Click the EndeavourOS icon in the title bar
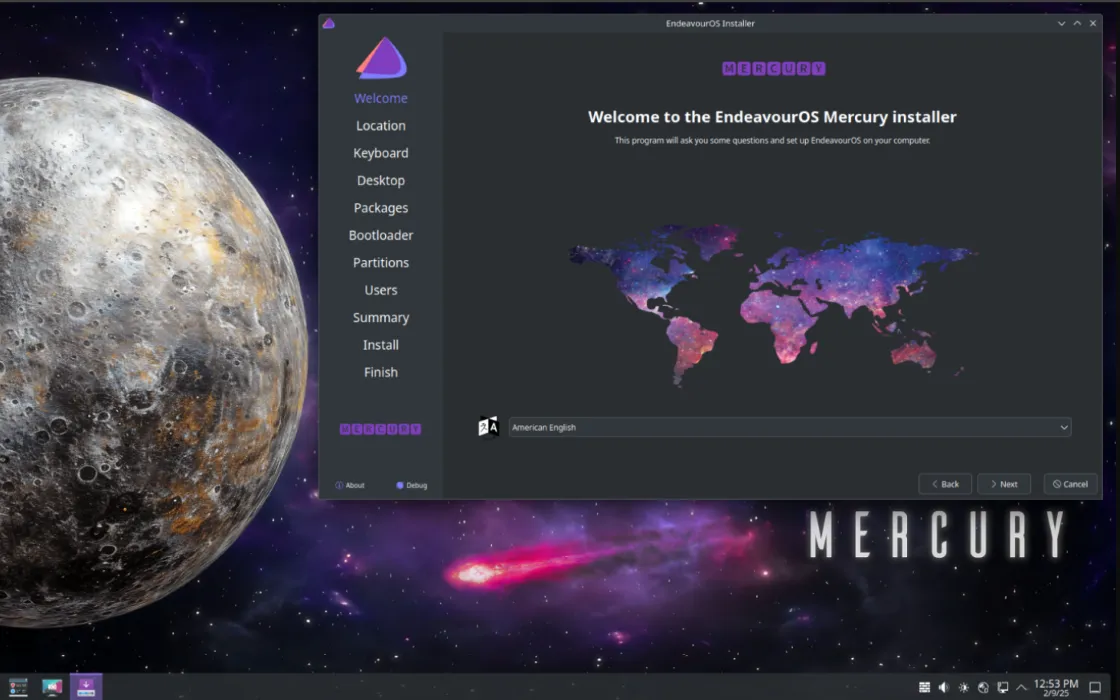 coord(329,23)
